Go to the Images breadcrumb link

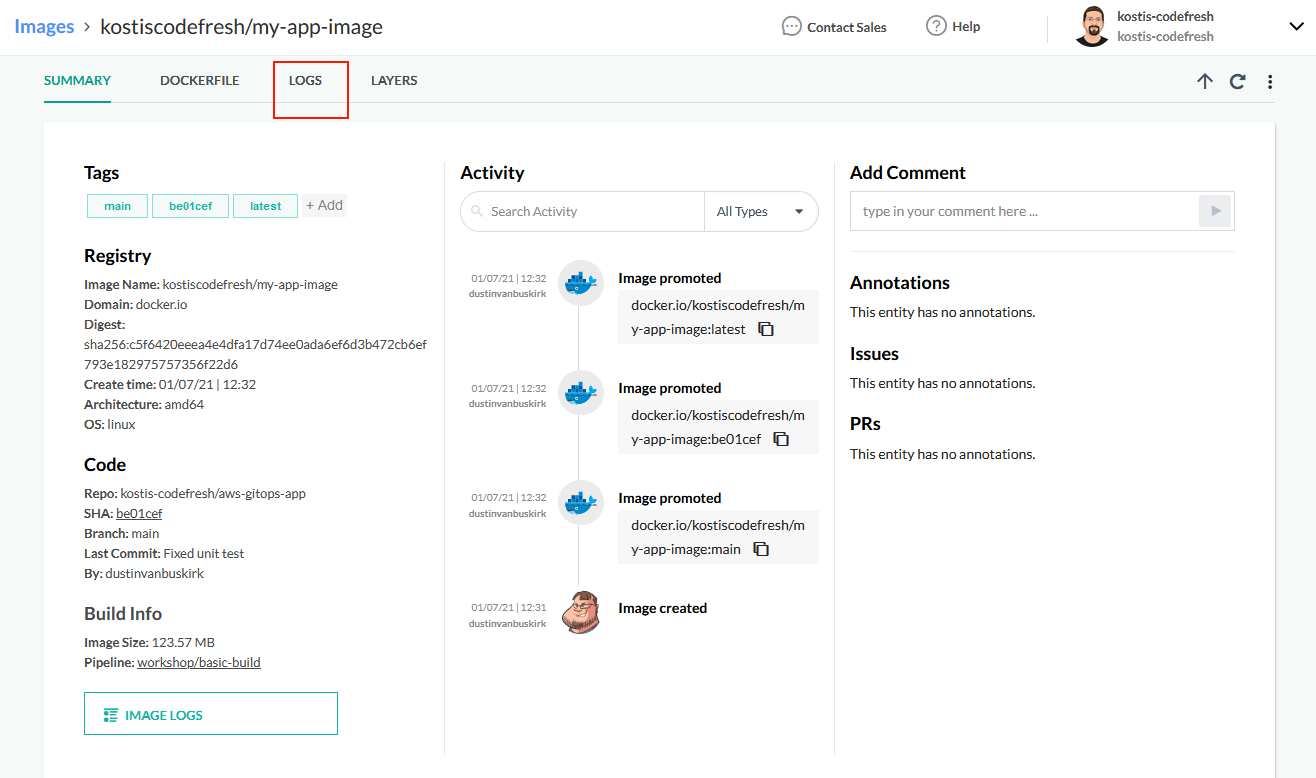pyautogui.click(x=44, y=26)
